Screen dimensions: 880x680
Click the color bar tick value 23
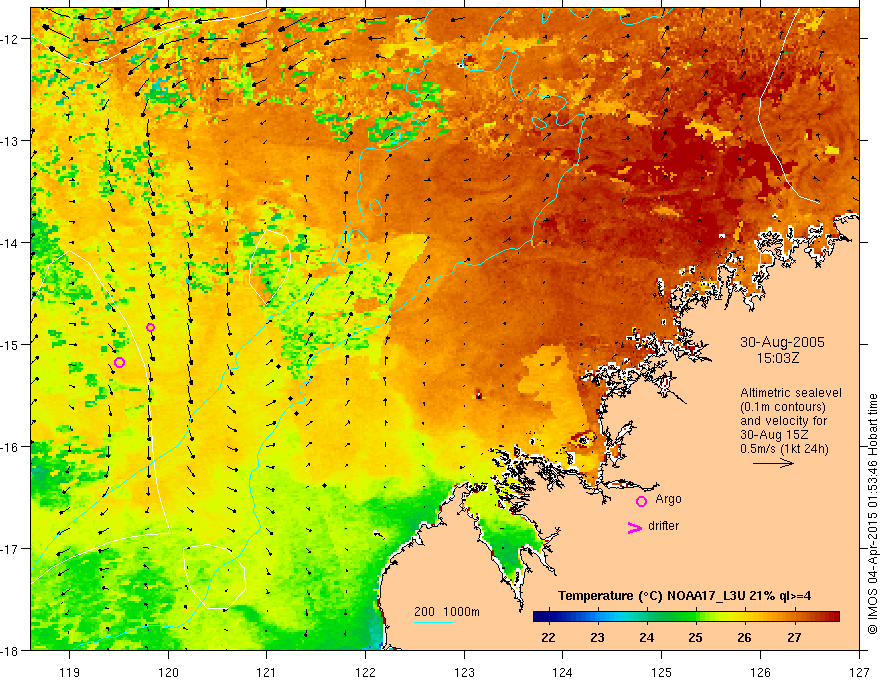(x=597, y=637)
